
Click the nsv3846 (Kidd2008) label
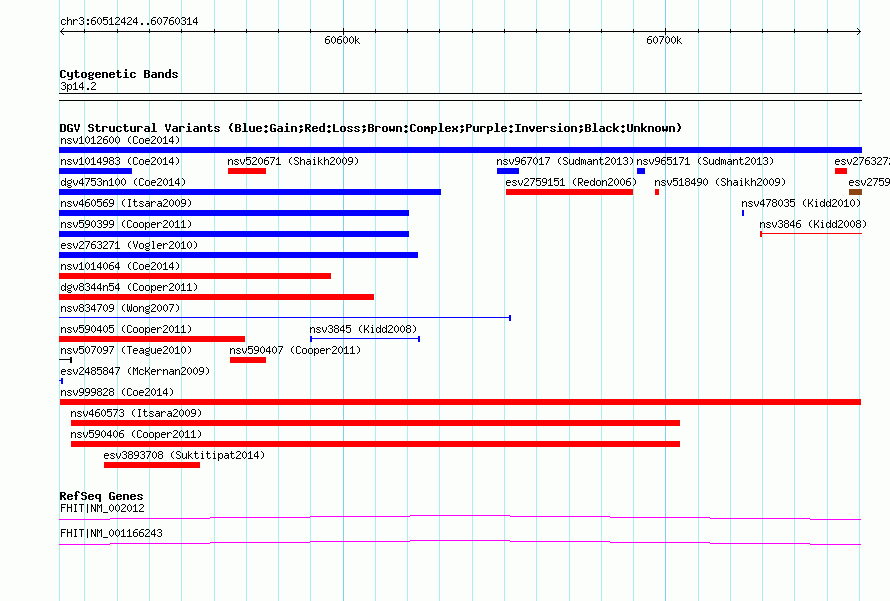tap(813, 224)
